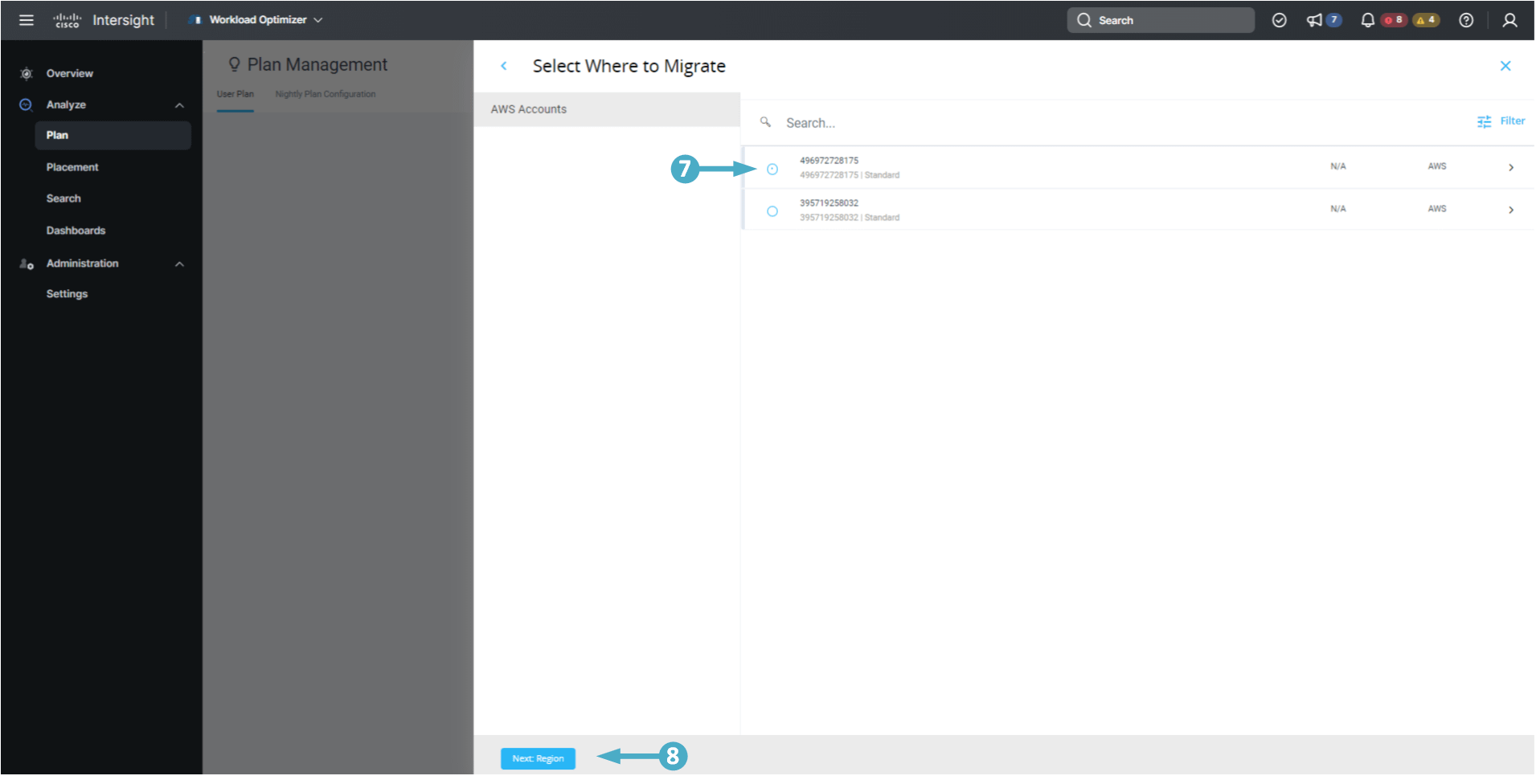Switch to Nightly Plan Configuration tab
Viewport: 1536px width, 784px height.
325,94
